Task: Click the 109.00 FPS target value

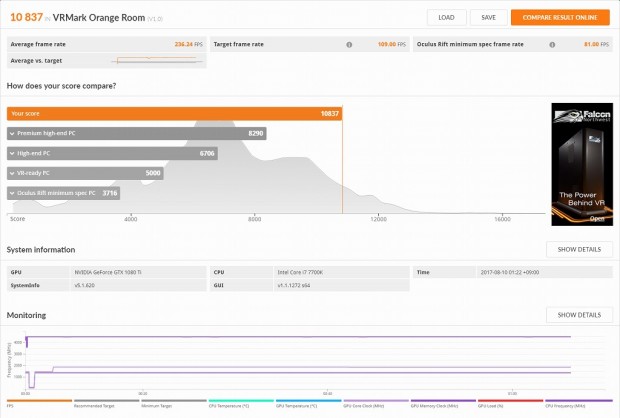Action: click(x=392, y=44)
